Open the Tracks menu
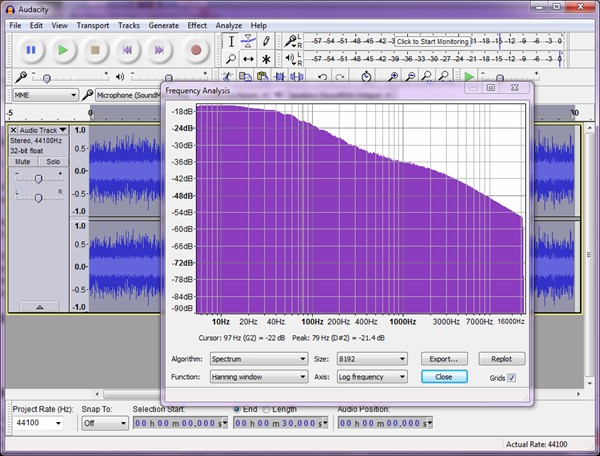 pos(129,26)
